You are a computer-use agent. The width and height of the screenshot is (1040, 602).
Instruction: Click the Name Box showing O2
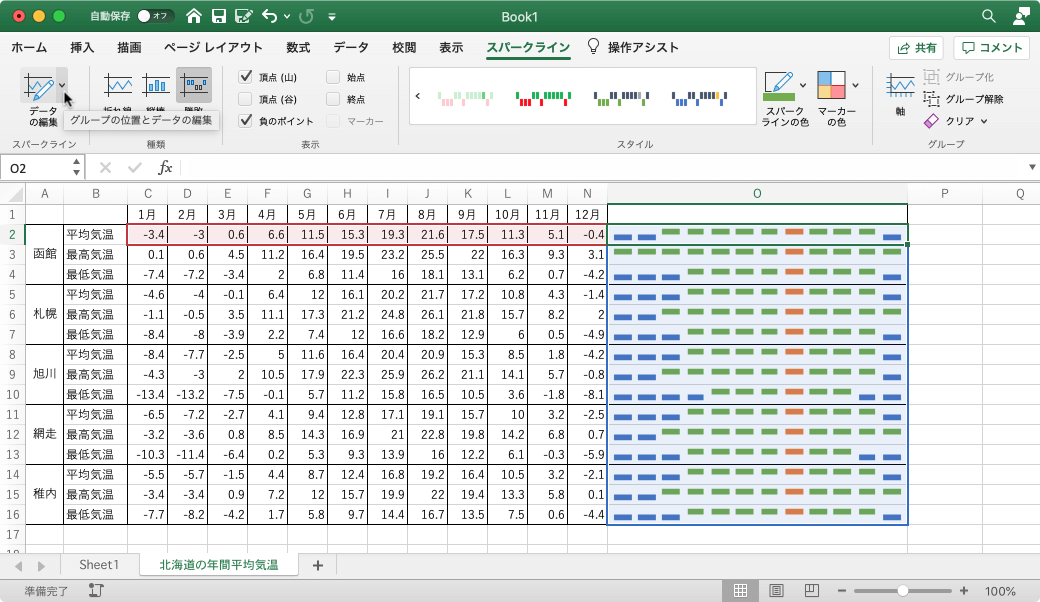[x=36, y=168]
